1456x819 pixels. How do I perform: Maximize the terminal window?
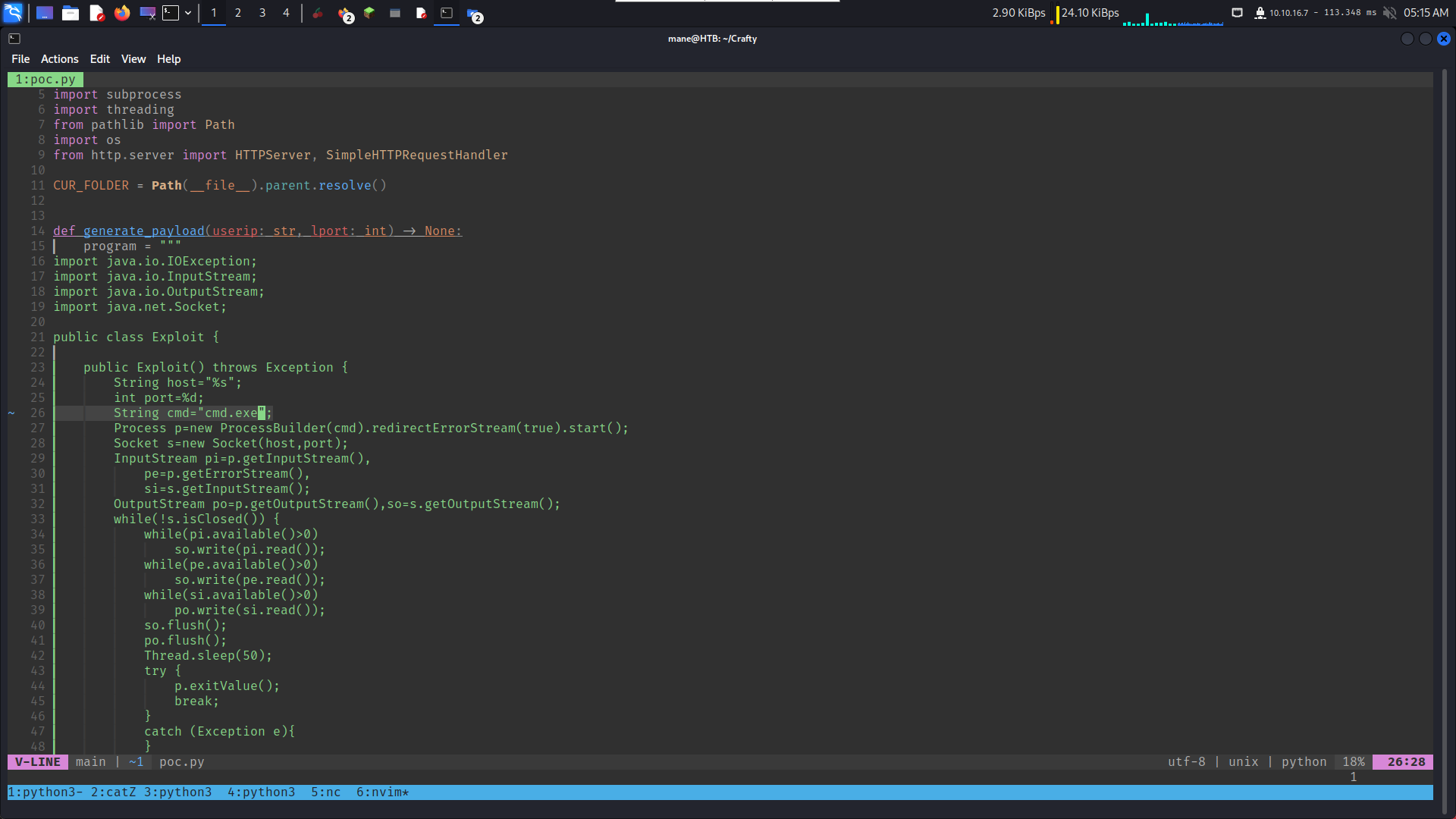tap(1425, 39)
